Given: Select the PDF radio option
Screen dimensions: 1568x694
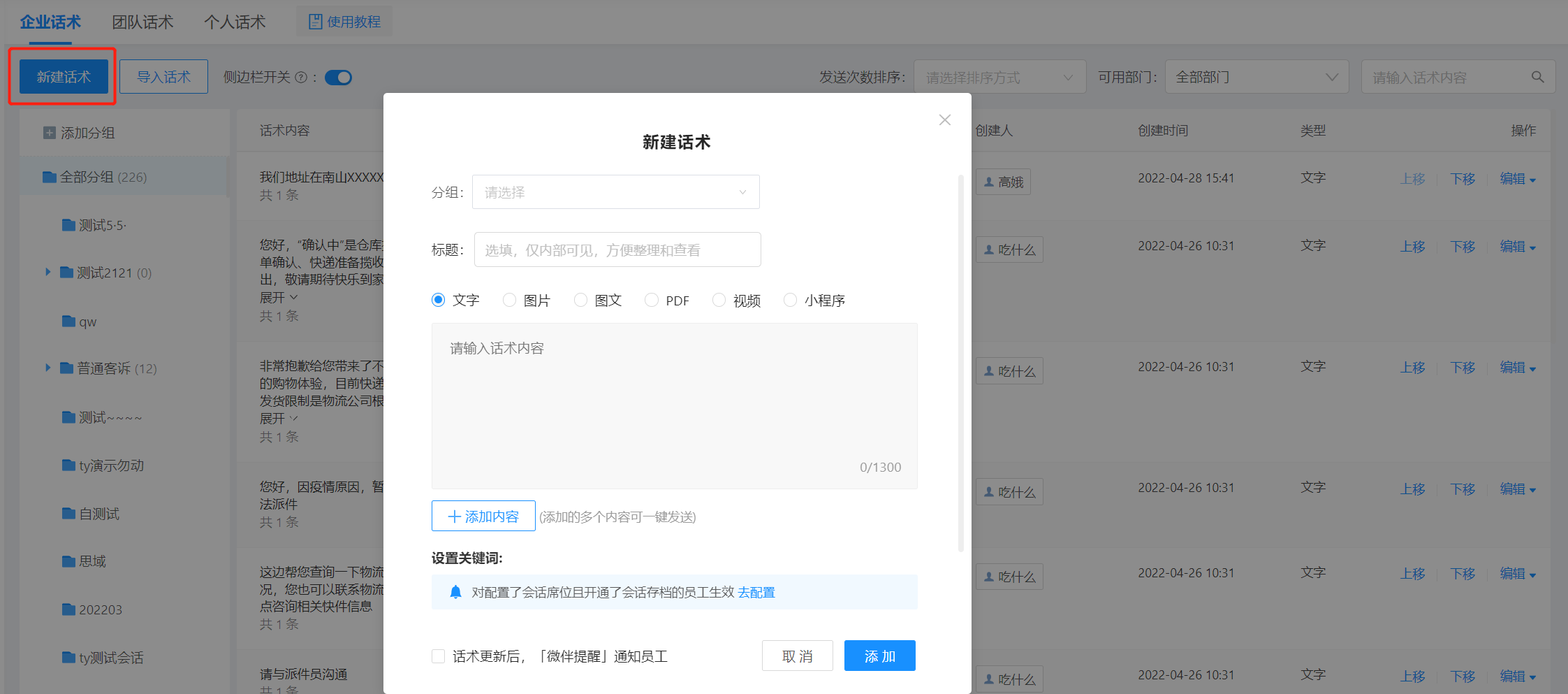Looking at the screenshot, I should 652,300.
